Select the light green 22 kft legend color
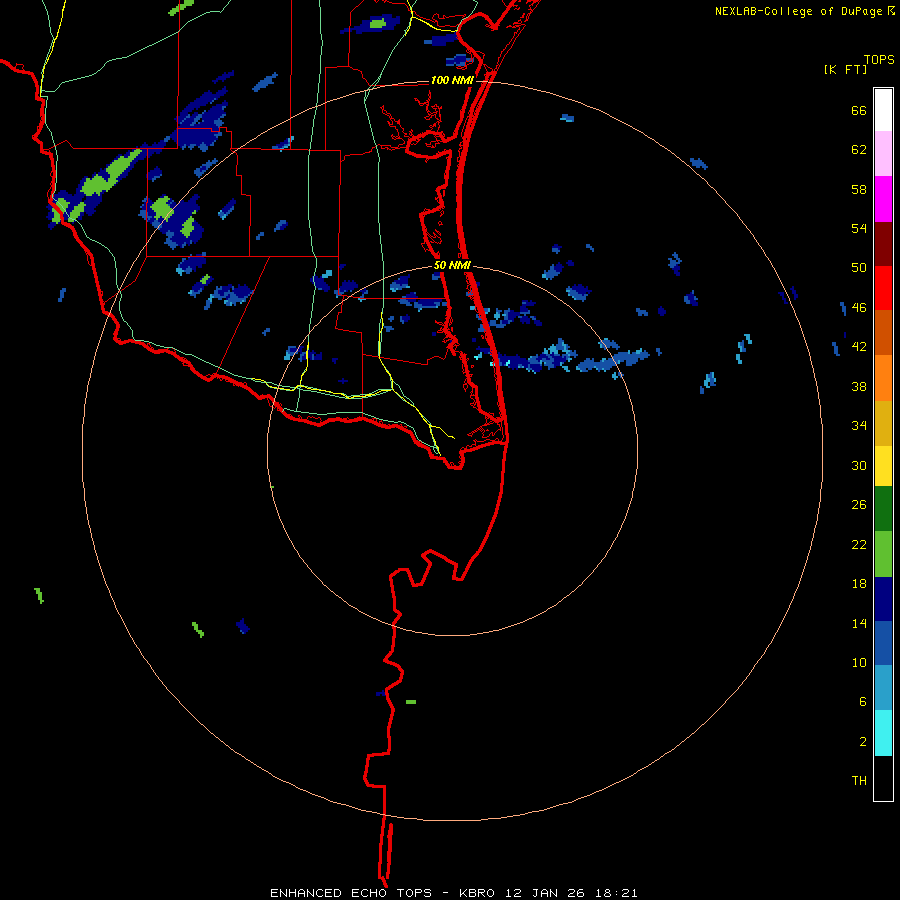The height and width of the screenshot is (900, 900). (883, 554)
